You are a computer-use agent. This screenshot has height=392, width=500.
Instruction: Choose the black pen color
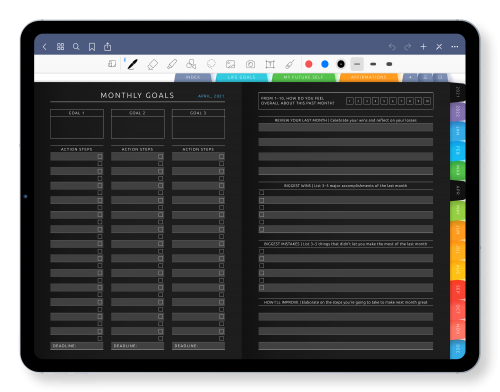(x=341, y=64)
